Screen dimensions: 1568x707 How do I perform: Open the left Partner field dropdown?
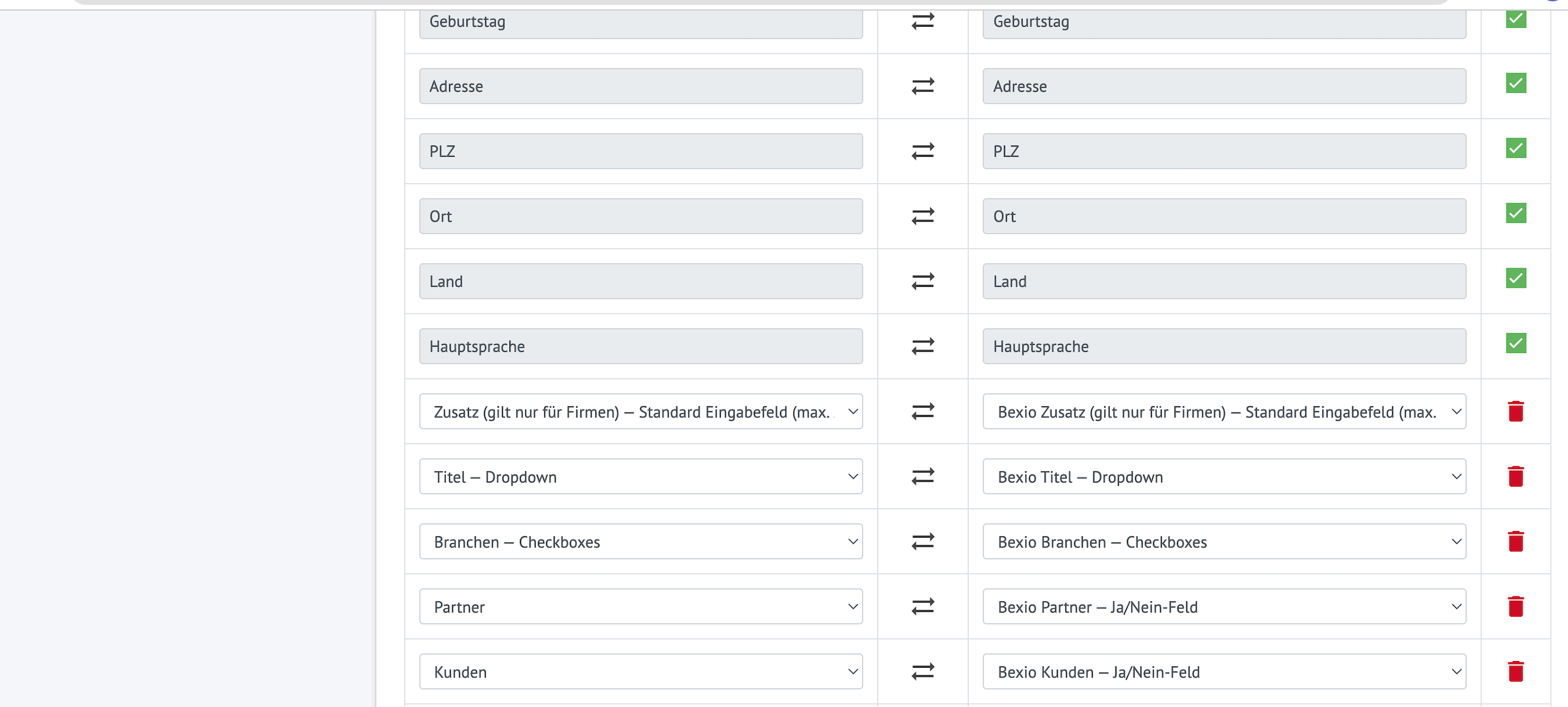[x=641, y=607]
